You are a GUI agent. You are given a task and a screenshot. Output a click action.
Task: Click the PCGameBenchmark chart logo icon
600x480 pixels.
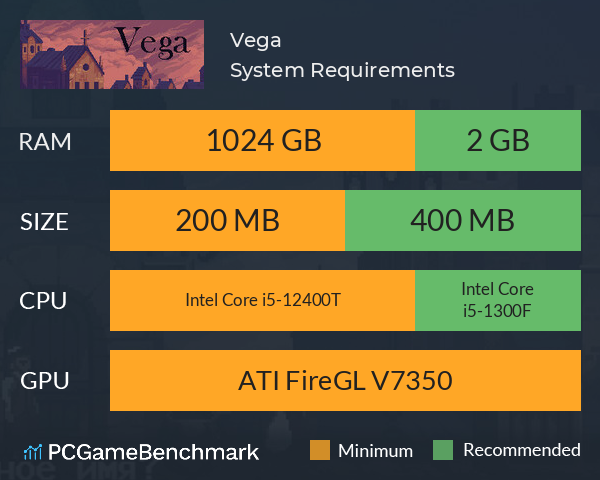(x=33, y=452)
